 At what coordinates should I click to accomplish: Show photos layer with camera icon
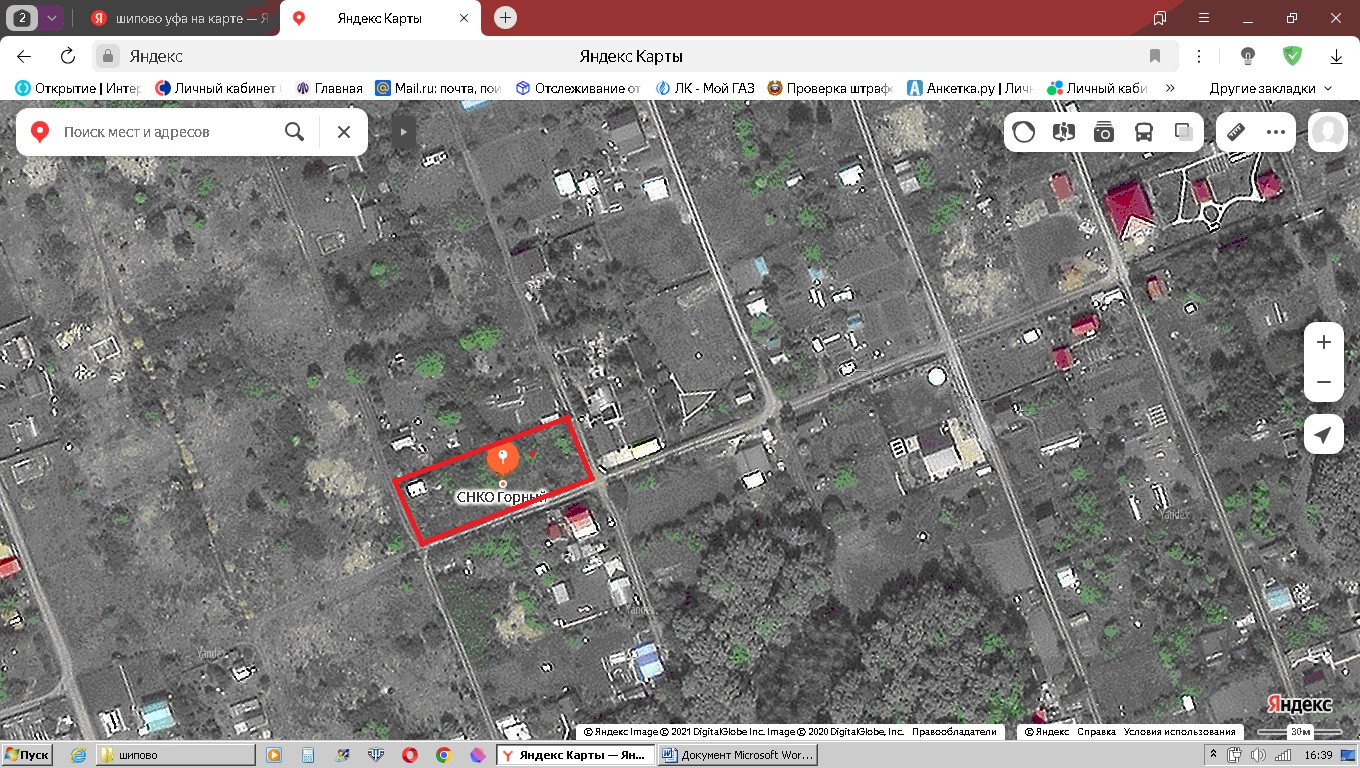coord(1104,132)
